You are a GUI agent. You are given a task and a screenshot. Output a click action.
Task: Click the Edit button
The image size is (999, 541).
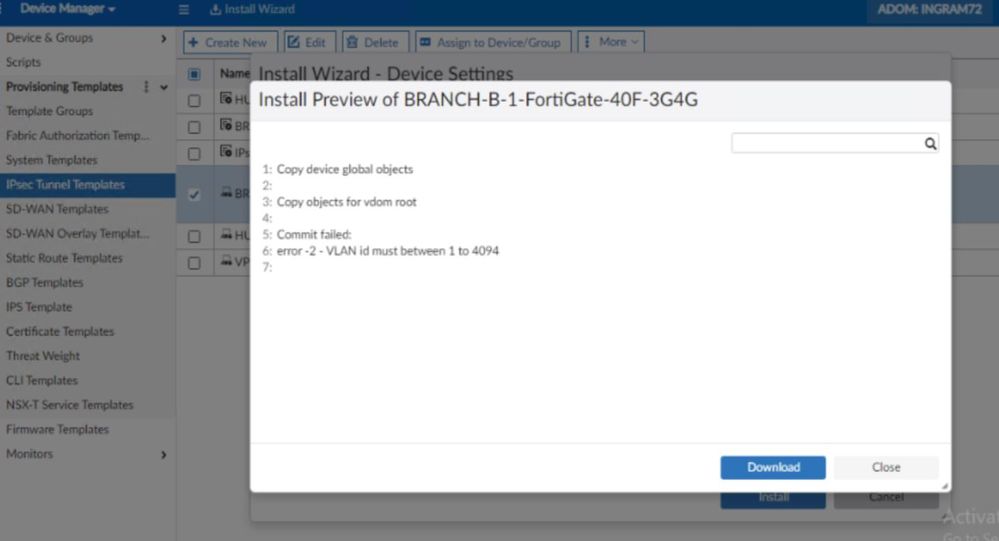pyautogui.click(x=310, y=42)
